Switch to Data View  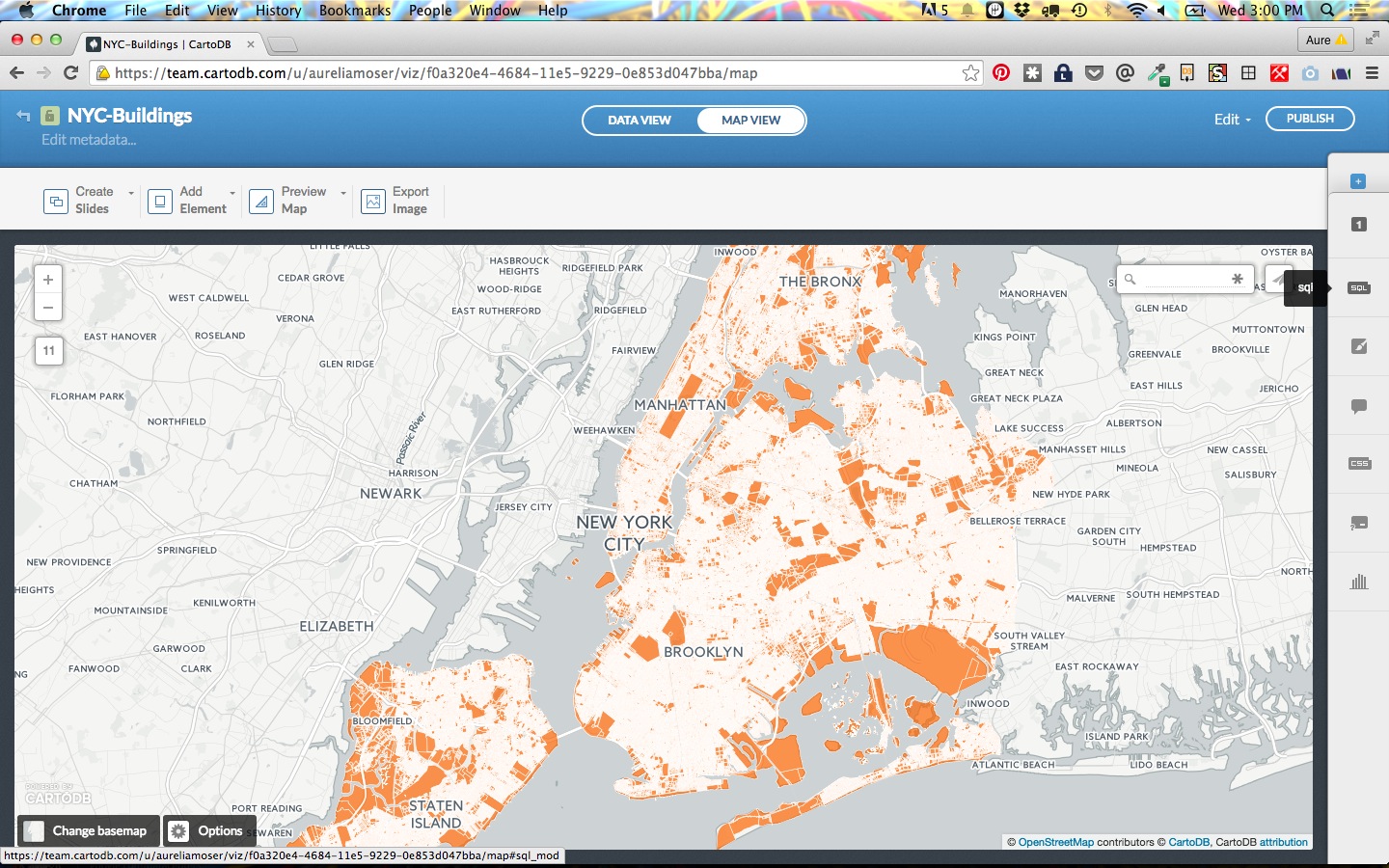pos(639,121)
